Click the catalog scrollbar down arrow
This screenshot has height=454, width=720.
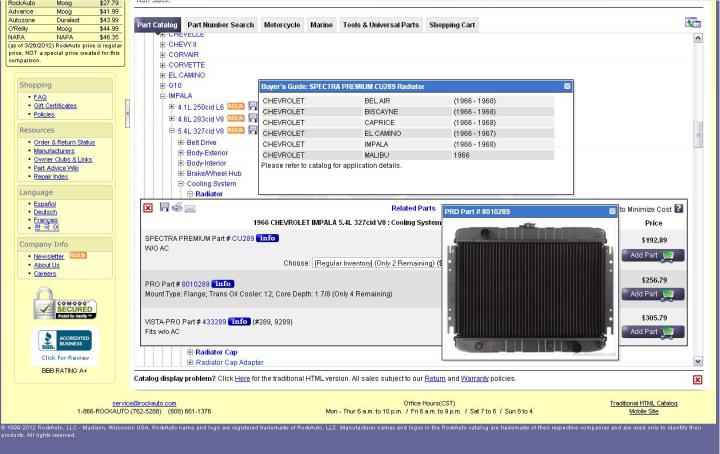tap(698, 361)
